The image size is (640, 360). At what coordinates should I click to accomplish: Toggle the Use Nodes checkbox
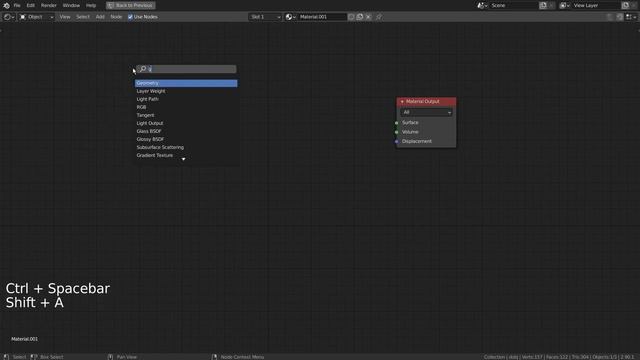130,17
